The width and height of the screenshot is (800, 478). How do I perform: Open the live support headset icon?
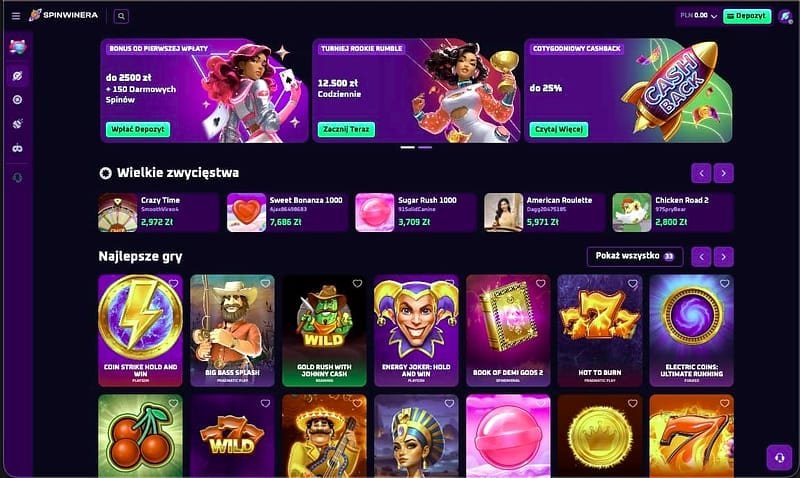tap(780, 457)
